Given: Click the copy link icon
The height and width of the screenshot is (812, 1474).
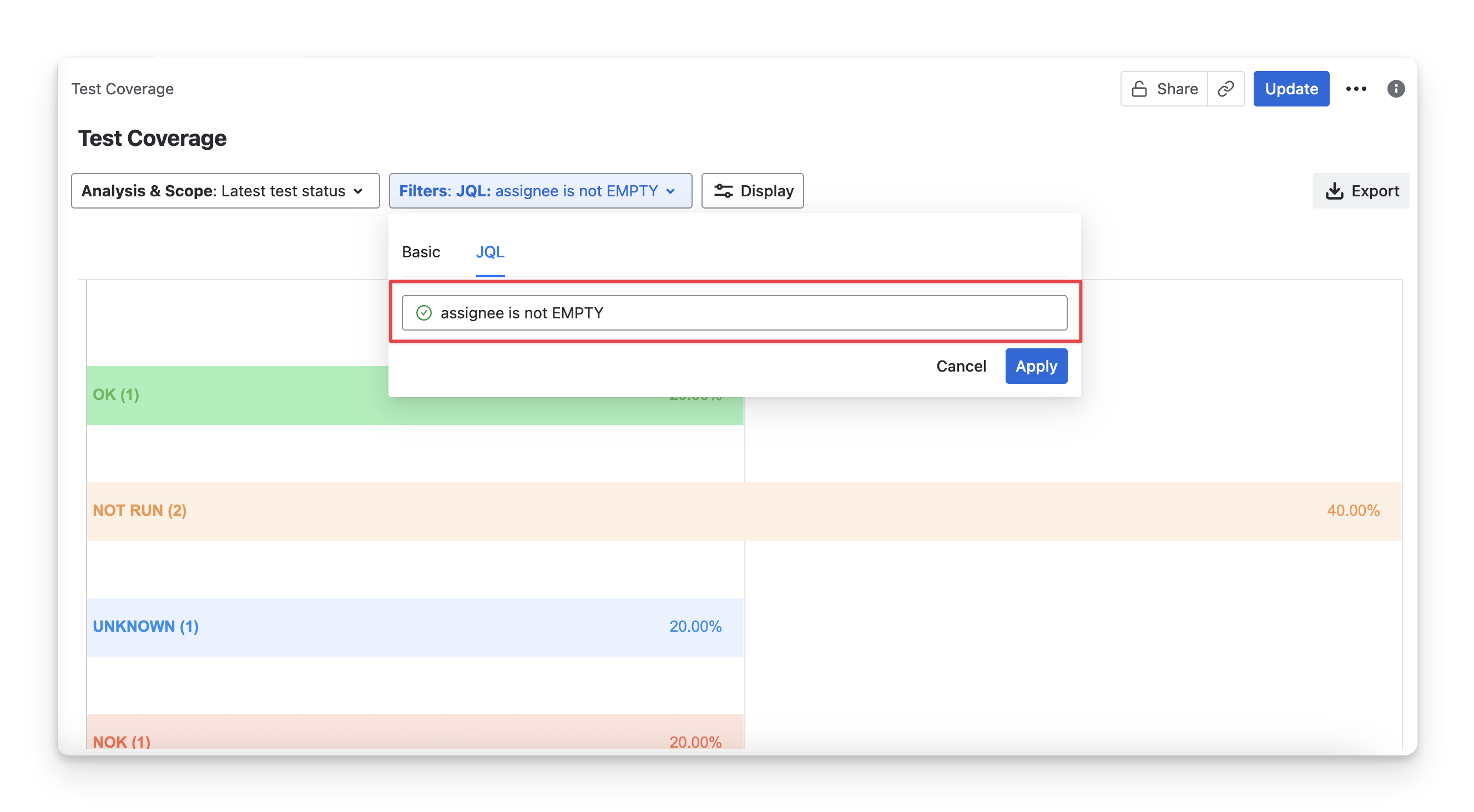Looking at the screenshot, I should tap(1225, 89).
